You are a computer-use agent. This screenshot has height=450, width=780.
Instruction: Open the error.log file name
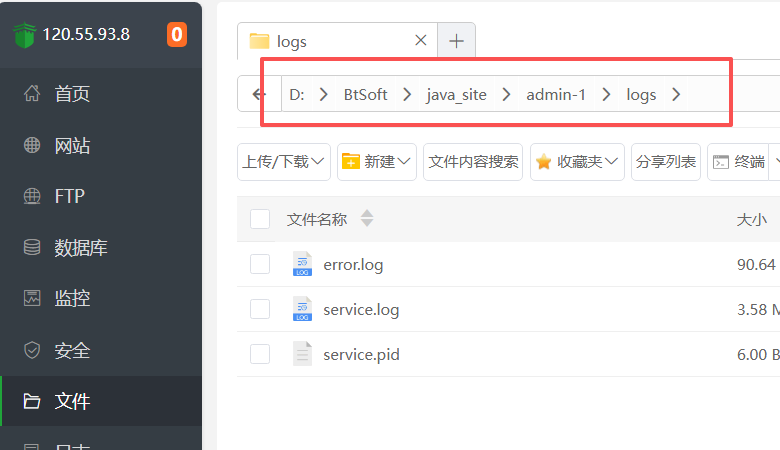[x=353, y=265]
